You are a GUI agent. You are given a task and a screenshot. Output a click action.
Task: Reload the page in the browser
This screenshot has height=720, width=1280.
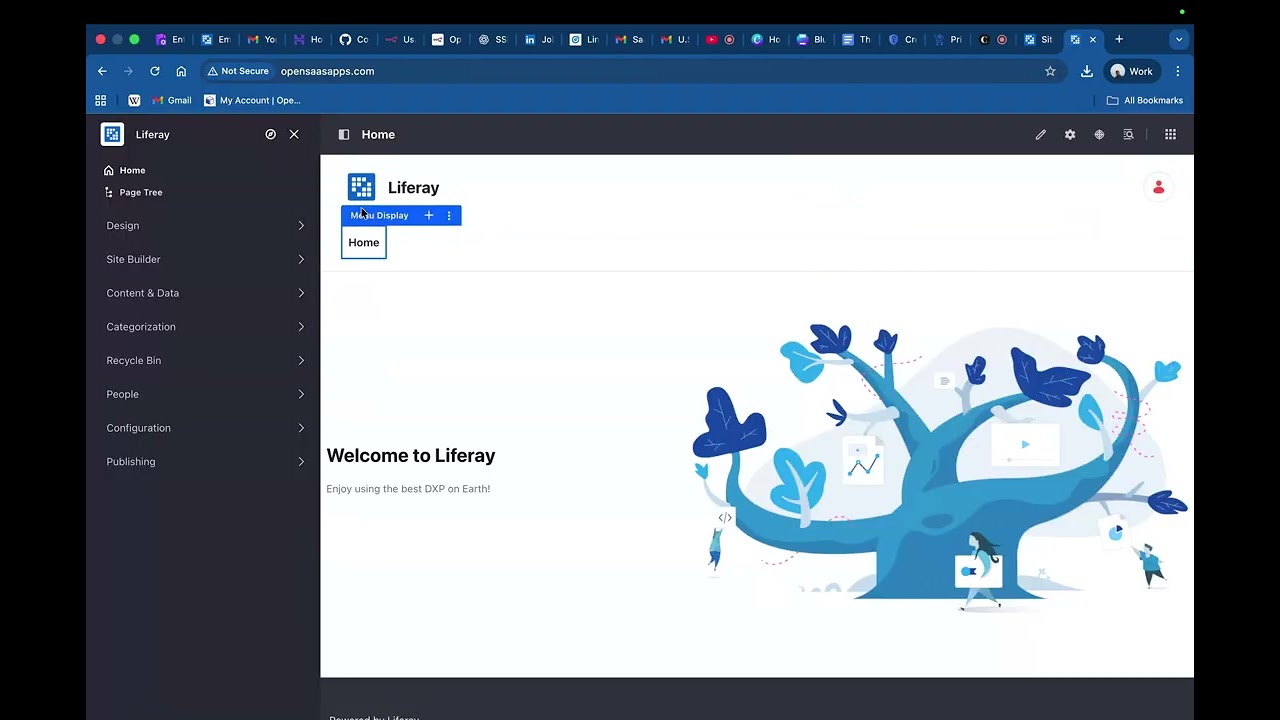point(155,71)
